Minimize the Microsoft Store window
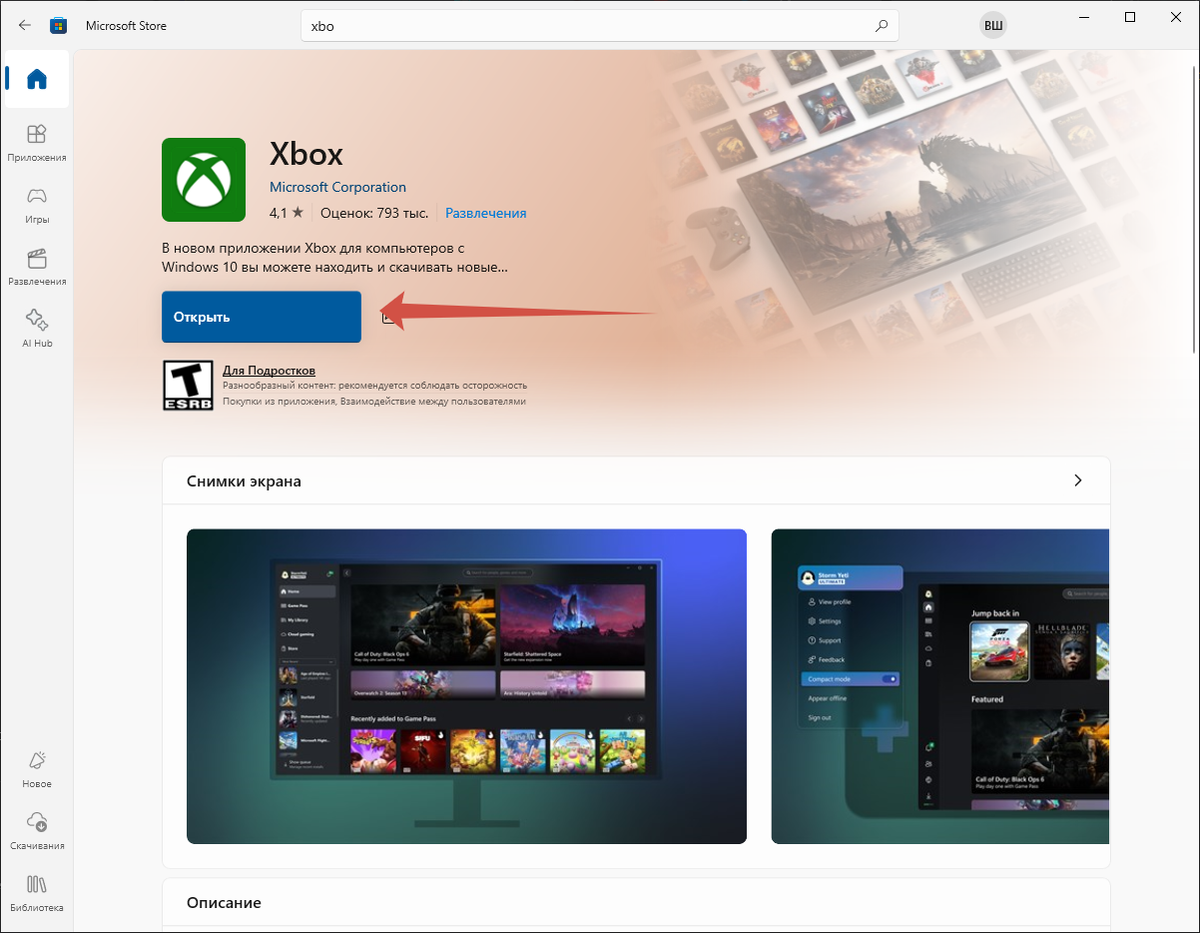Screen dimensions: 1200x933 pyautogui.click(x=1084, y=17)
